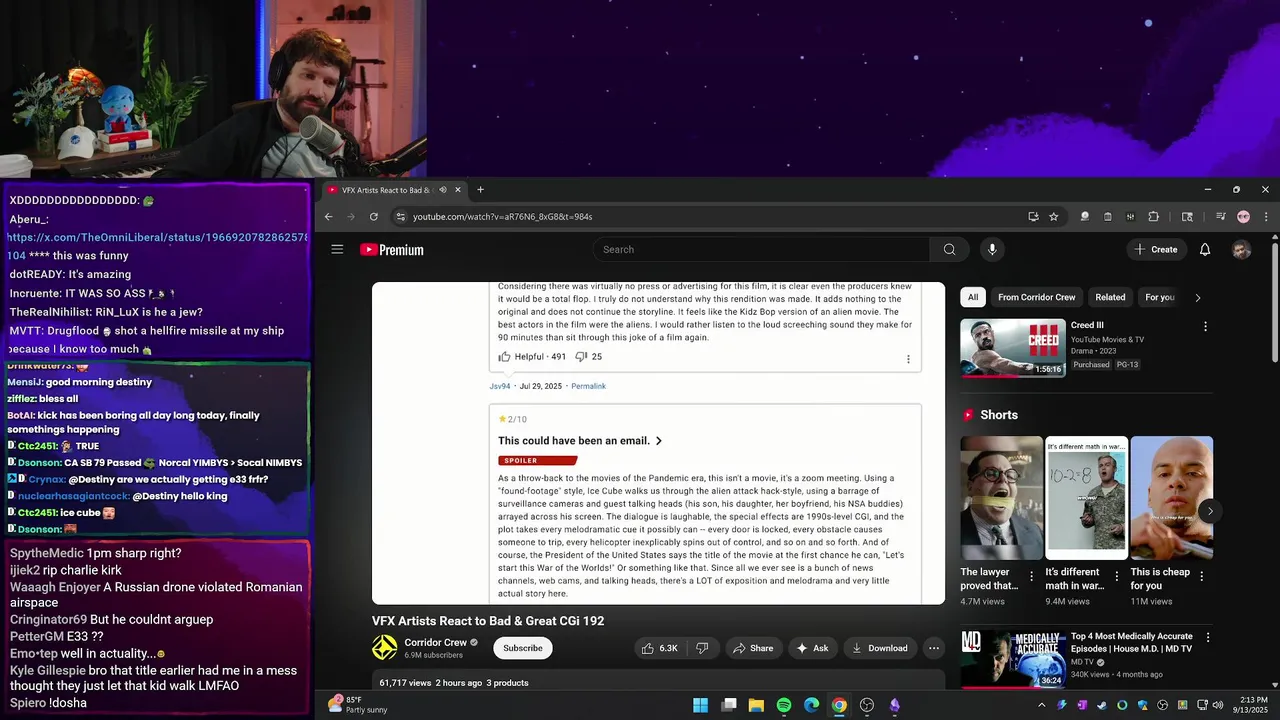Like the video with 6.3K likes
1280x720 pixels.
coord(660,648)
